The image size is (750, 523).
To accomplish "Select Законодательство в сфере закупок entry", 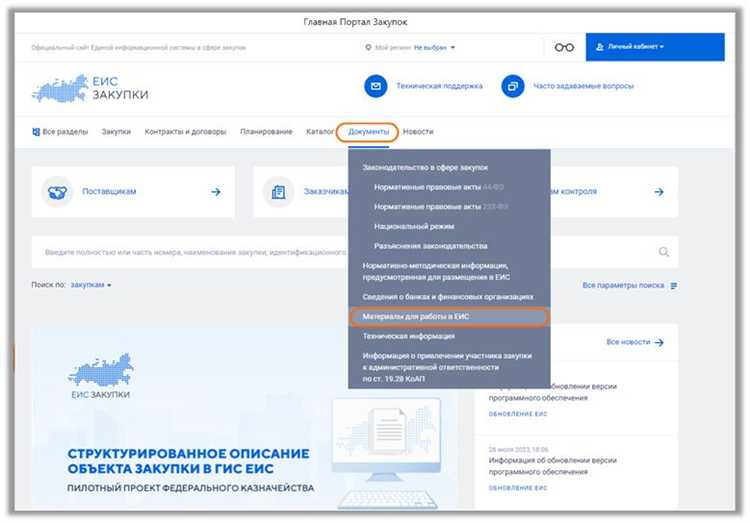I will (x=425, y=167).
